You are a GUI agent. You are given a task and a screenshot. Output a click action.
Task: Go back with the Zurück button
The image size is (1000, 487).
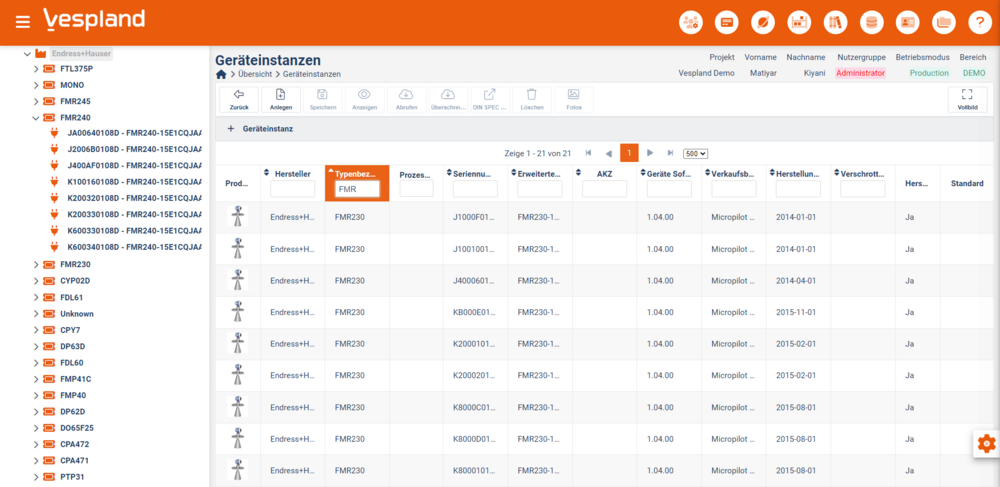pyautogui.click(x=239, y=99)
